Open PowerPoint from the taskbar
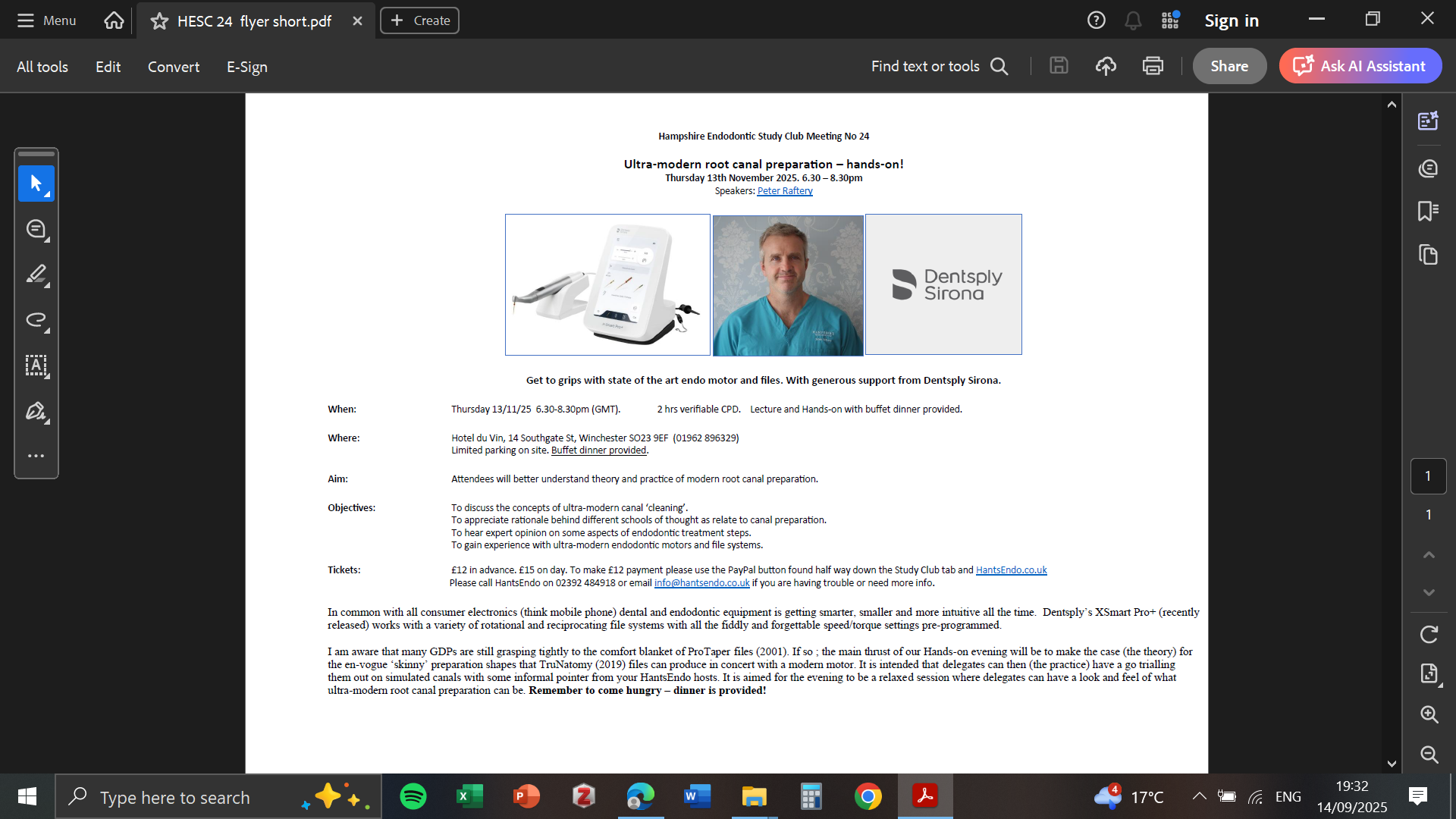 point(526,796)
